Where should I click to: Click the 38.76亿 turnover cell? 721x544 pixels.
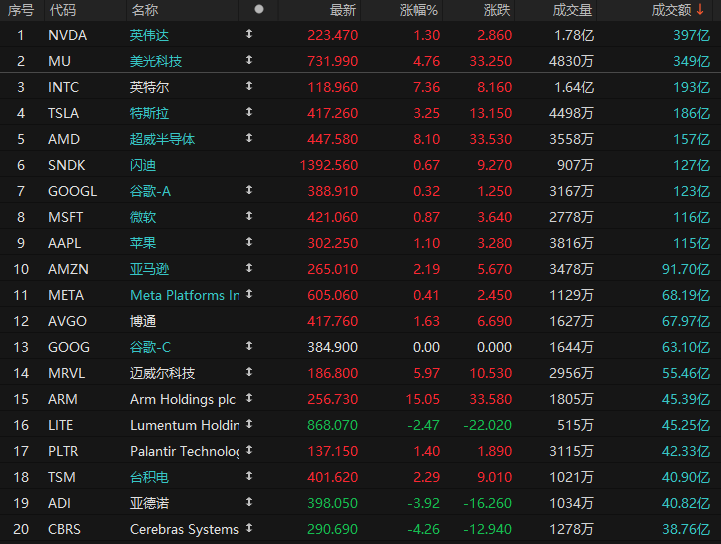click(686, 529)
